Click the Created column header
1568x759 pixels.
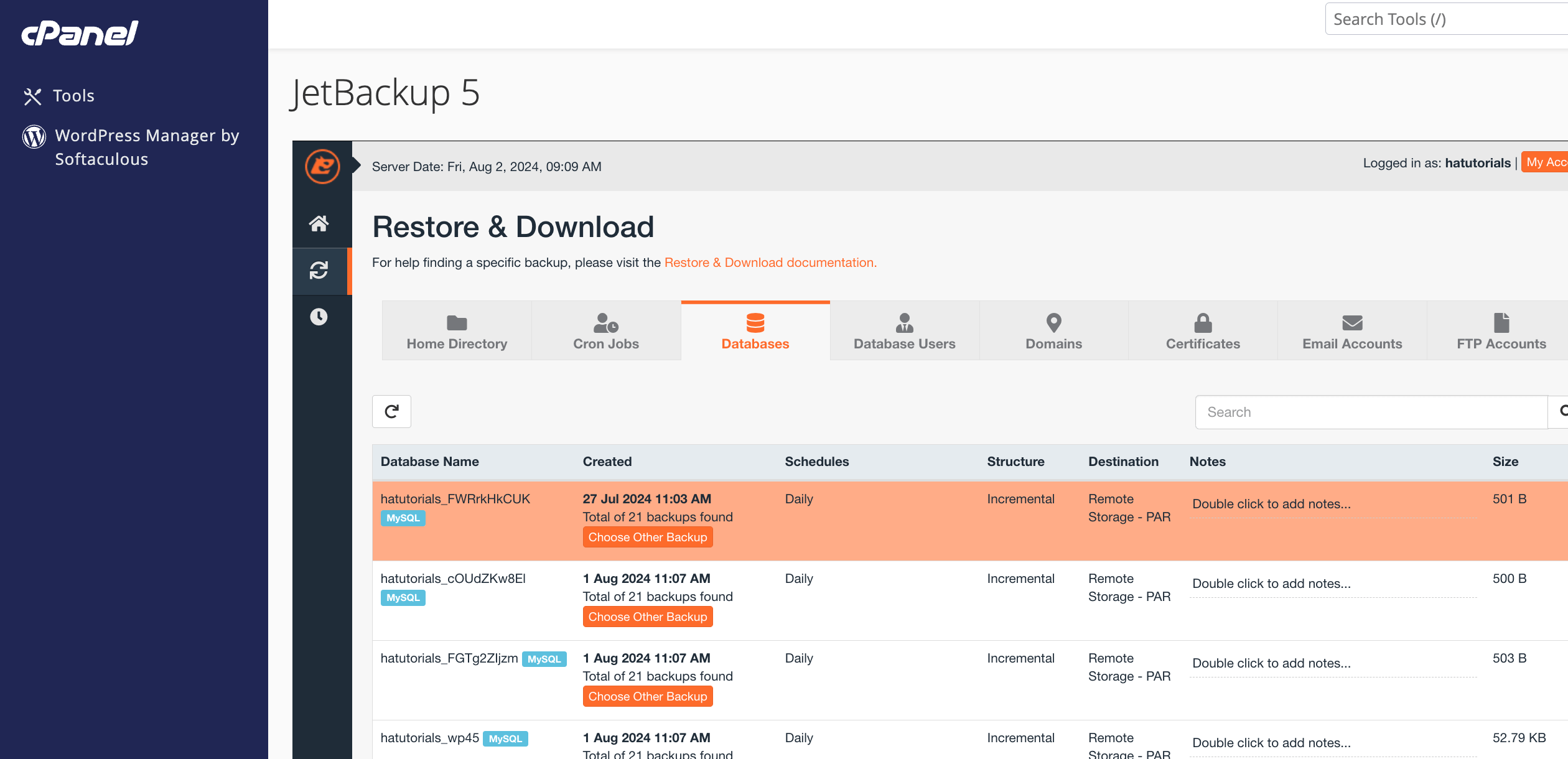click(607, 462)
